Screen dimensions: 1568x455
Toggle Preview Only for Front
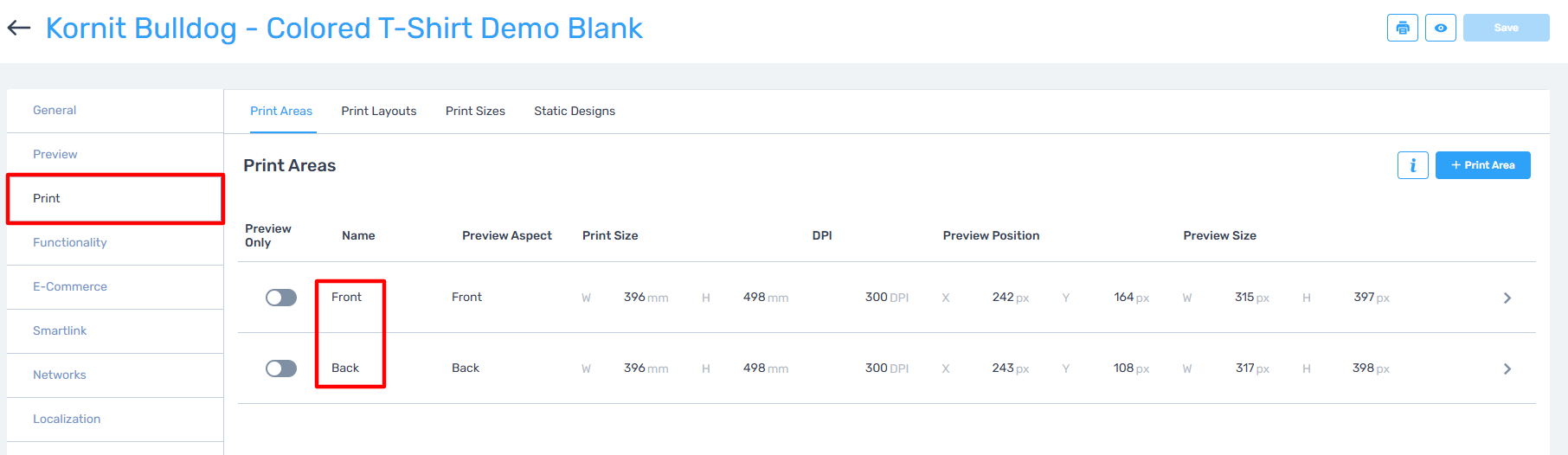tap(281, 298)
